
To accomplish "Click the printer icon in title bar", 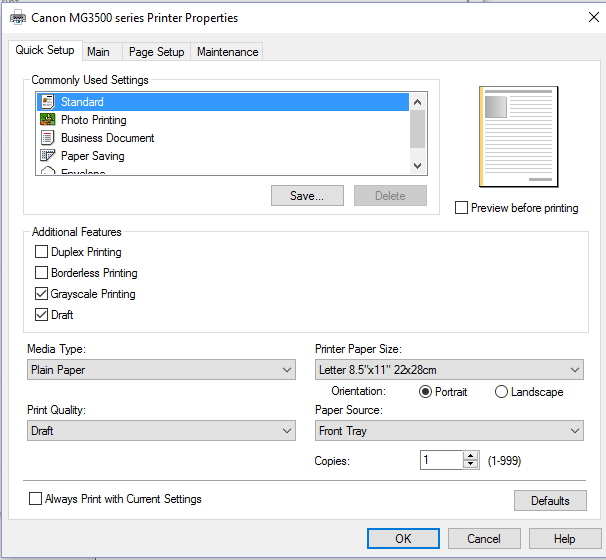I will point(18,18).
